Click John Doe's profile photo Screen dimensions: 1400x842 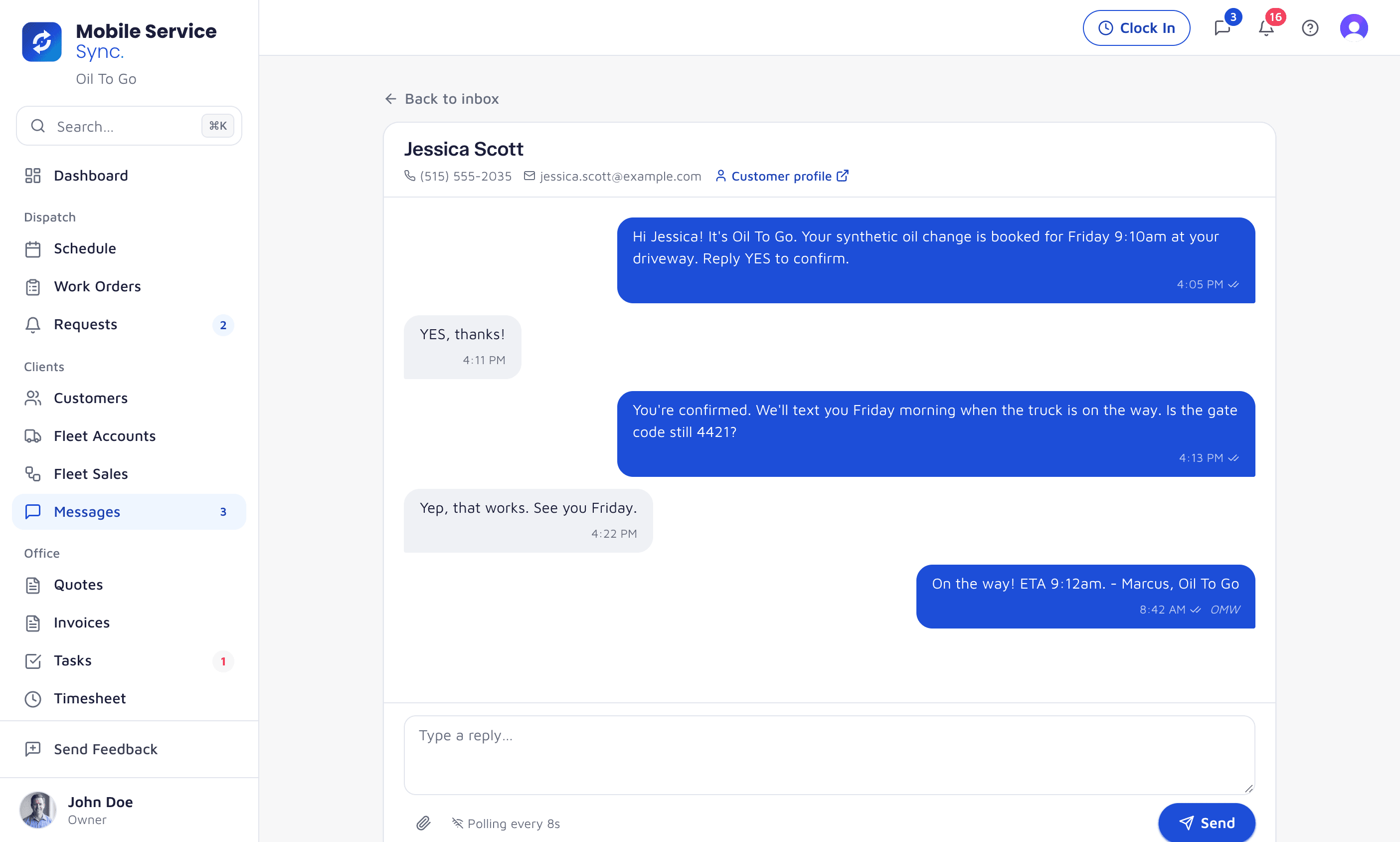pos(38,810)
